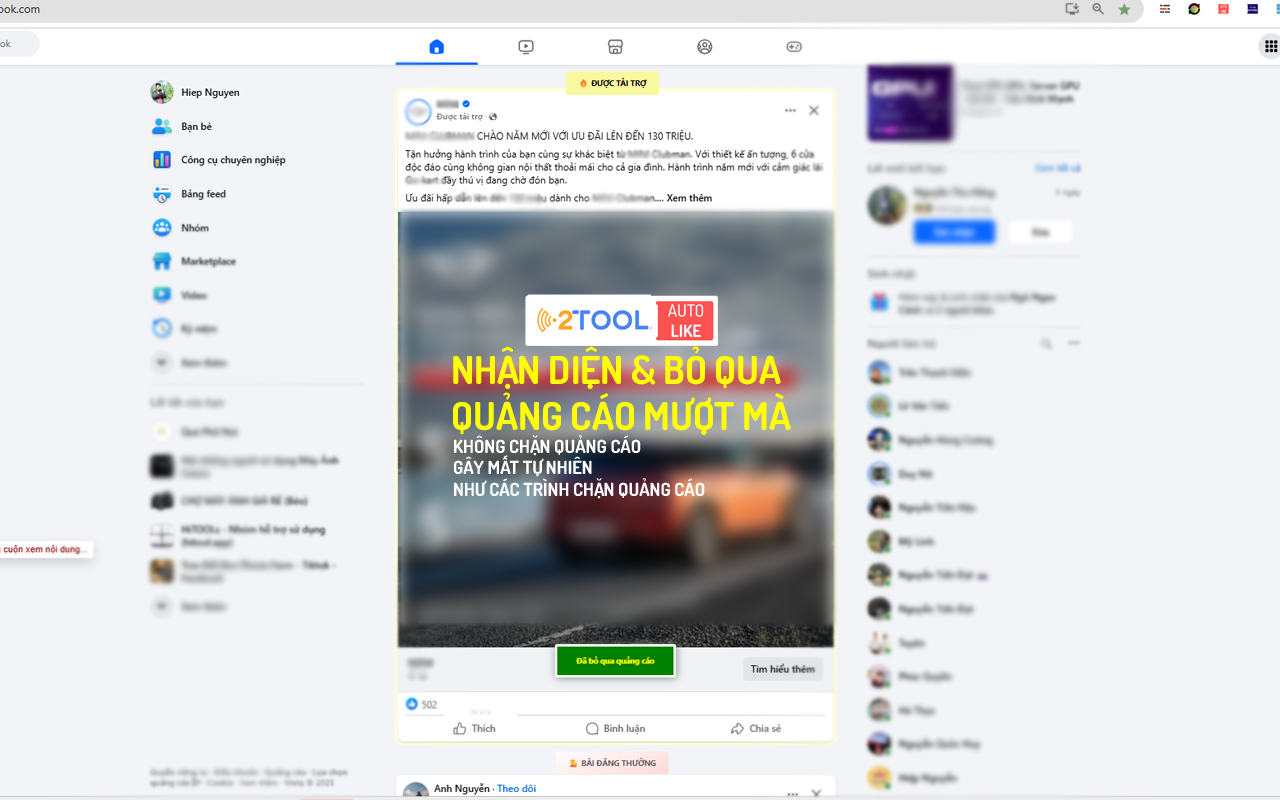Click the Tìm hiểu thêm button
The width and height of the screenshot is (1280, 800).
tap(783, 668)
